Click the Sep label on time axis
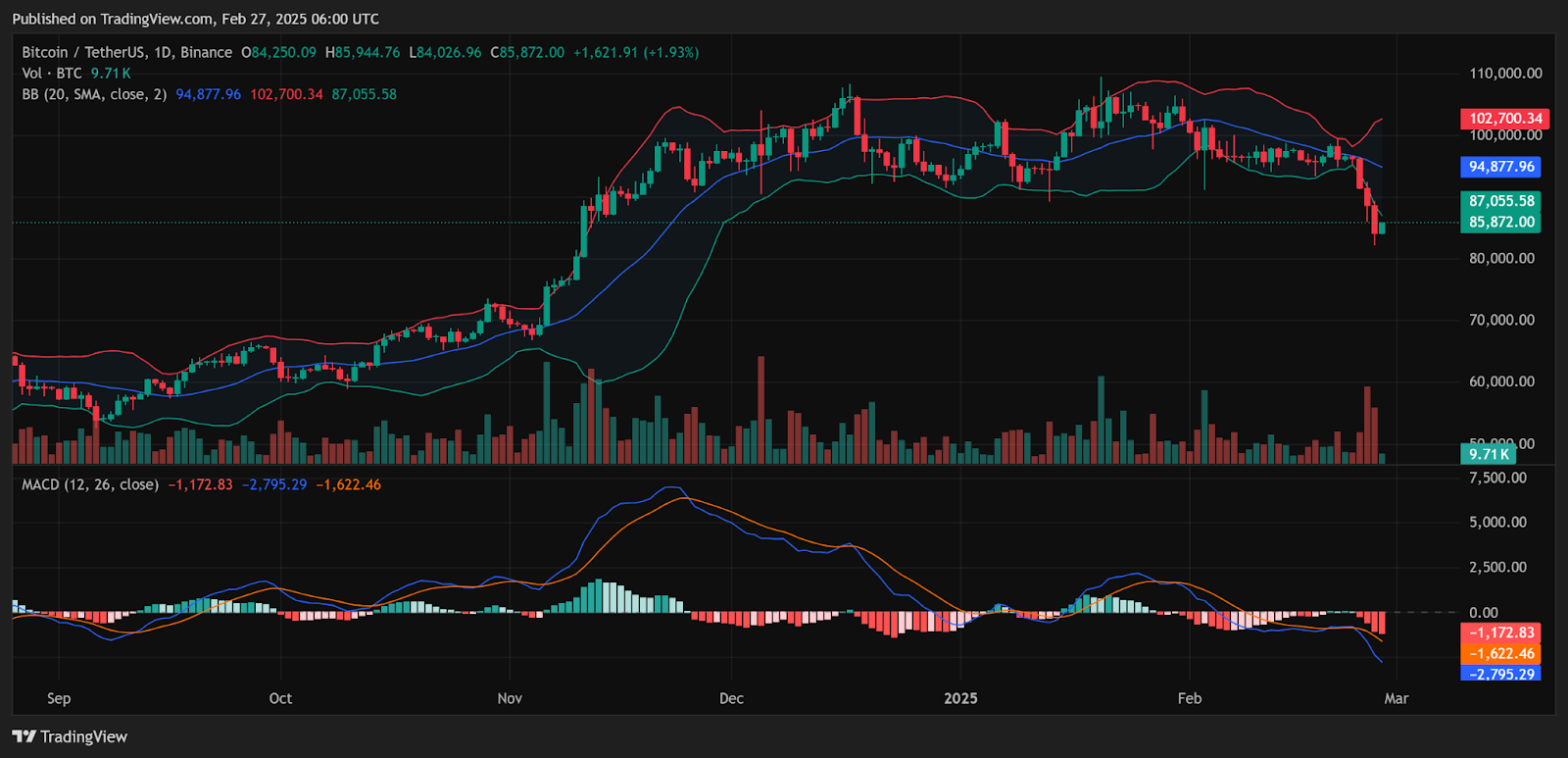 59,699
